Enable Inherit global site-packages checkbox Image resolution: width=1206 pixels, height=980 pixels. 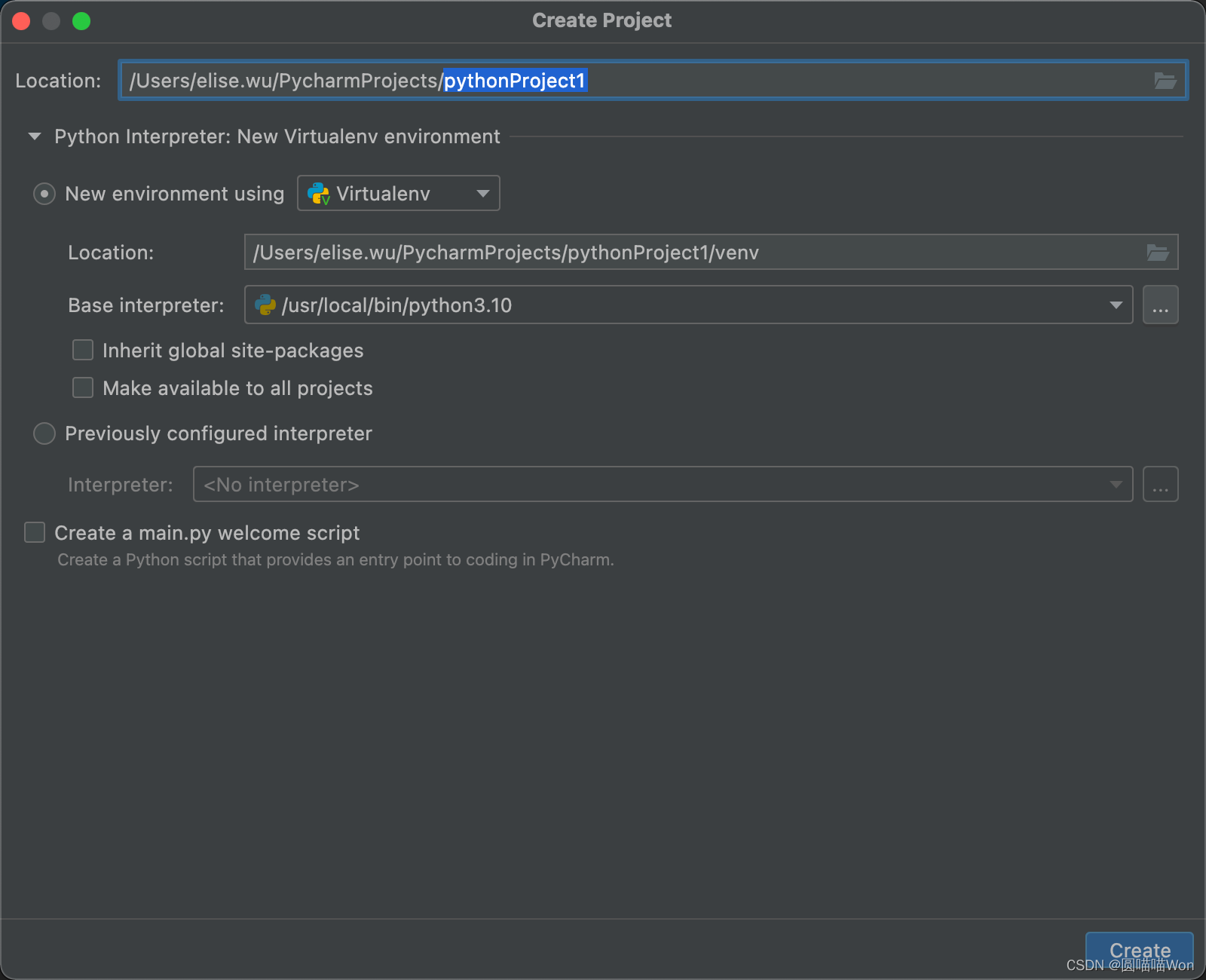83,350
